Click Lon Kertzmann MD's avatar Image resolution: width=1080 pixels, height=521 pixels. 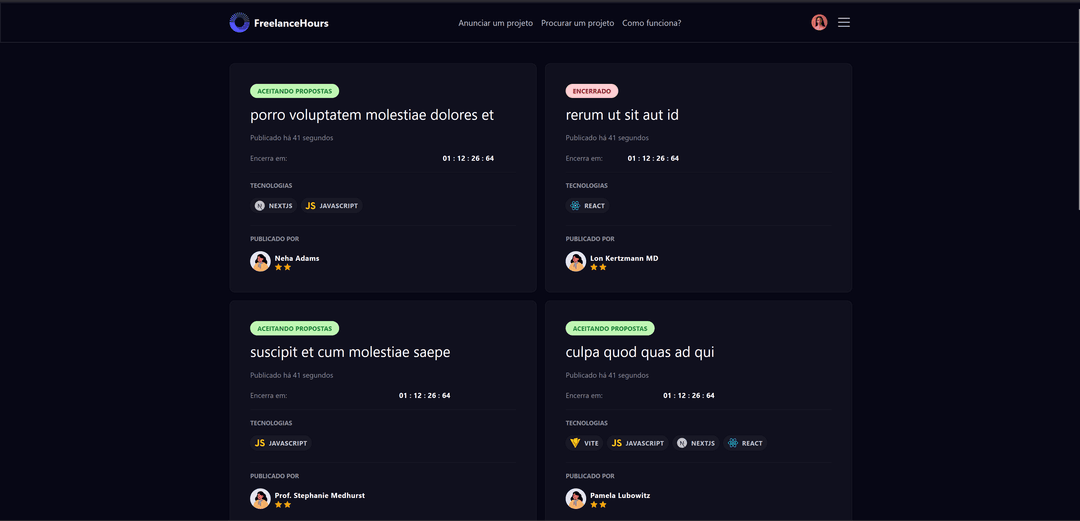tap(575, 261)
